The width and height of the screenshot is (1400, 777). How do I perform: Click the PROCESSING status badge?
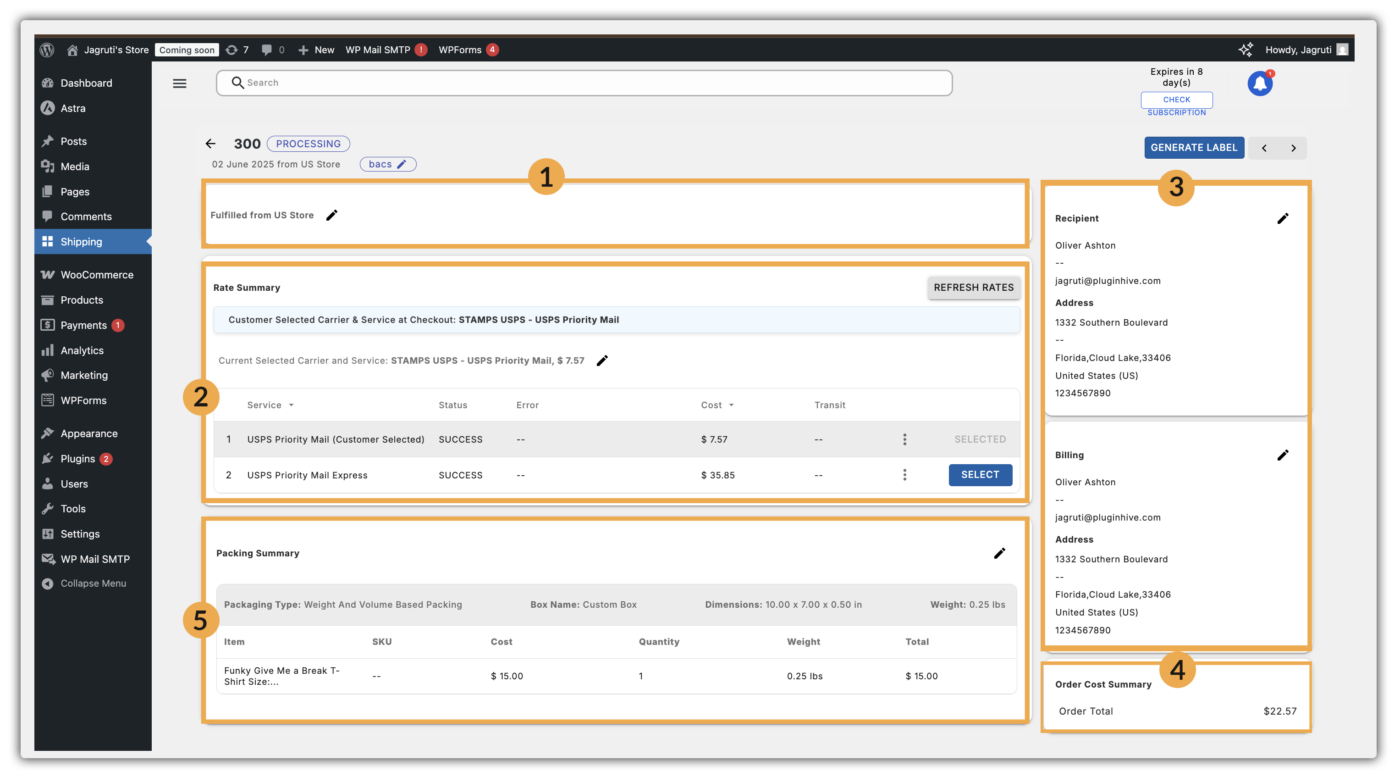[x=308, y=144]
